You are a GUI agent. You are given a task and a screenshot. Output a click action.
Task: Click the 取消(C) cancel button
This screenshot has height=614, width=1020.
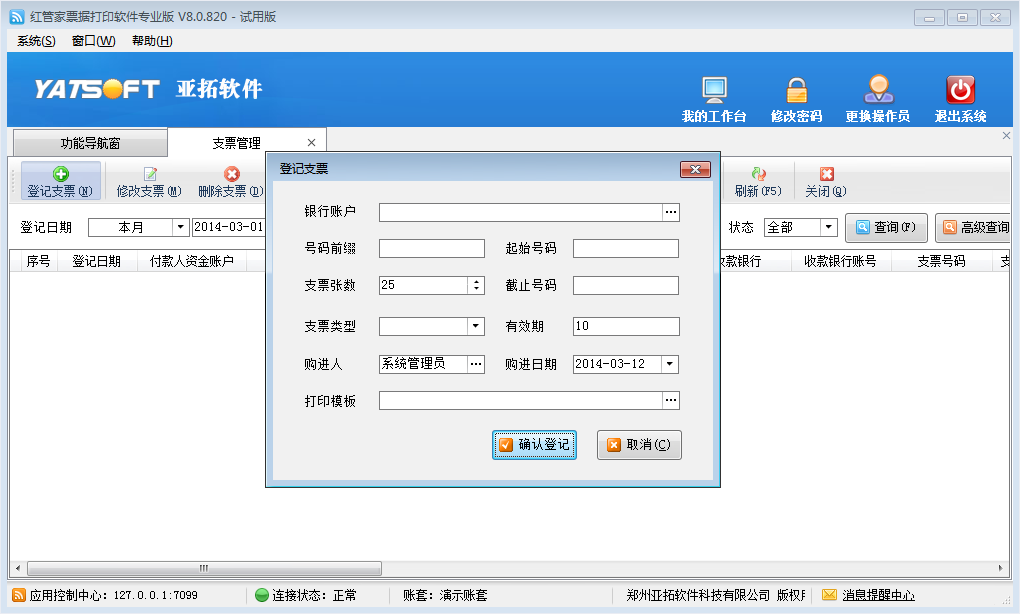coord(638,445)
